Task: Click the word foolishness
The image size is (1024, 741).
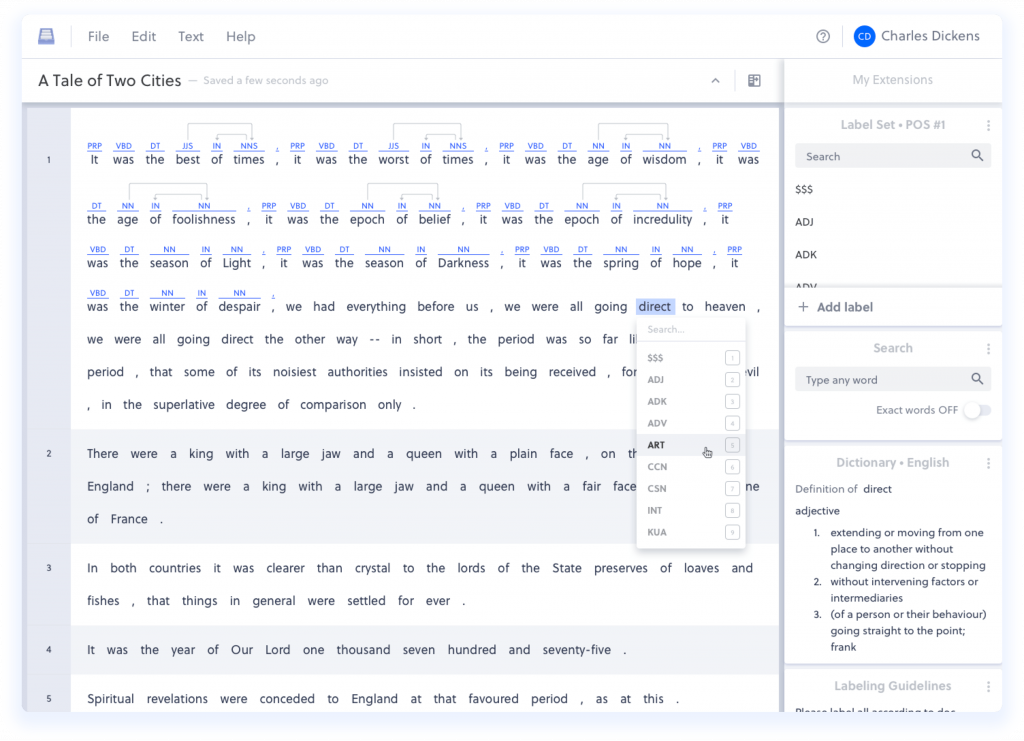Action: [203, 219]
